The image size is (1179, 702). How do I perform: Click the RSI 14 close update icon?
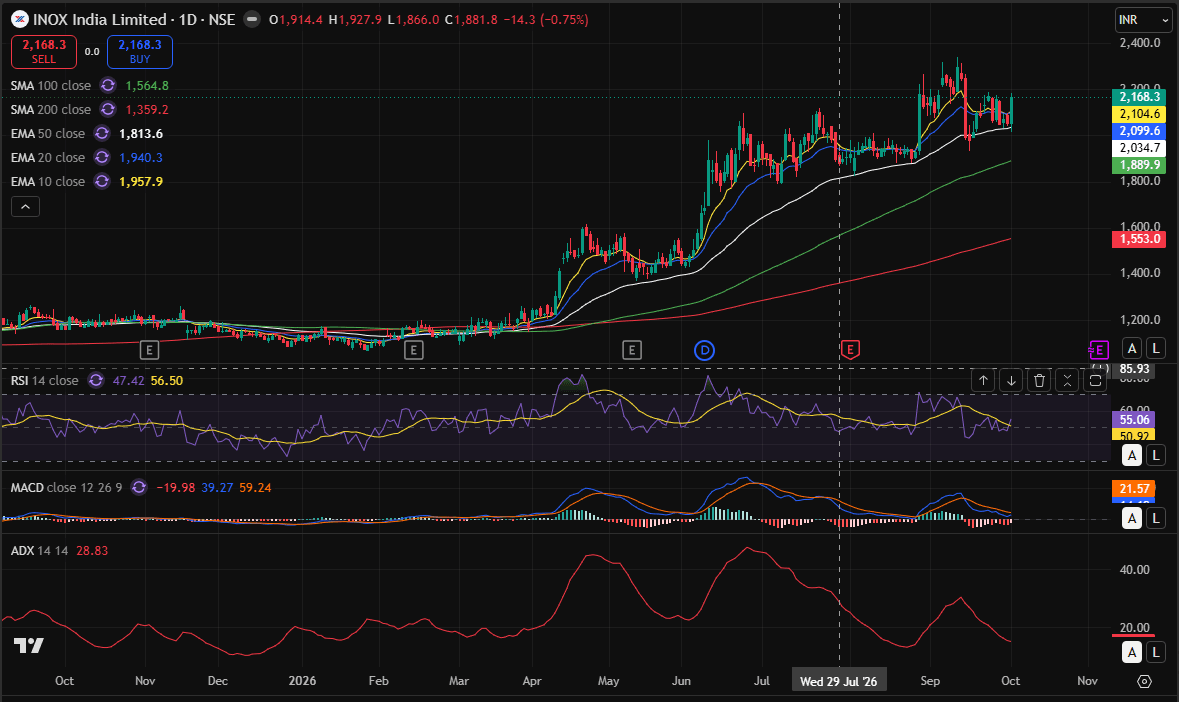[x=95, y=380]
